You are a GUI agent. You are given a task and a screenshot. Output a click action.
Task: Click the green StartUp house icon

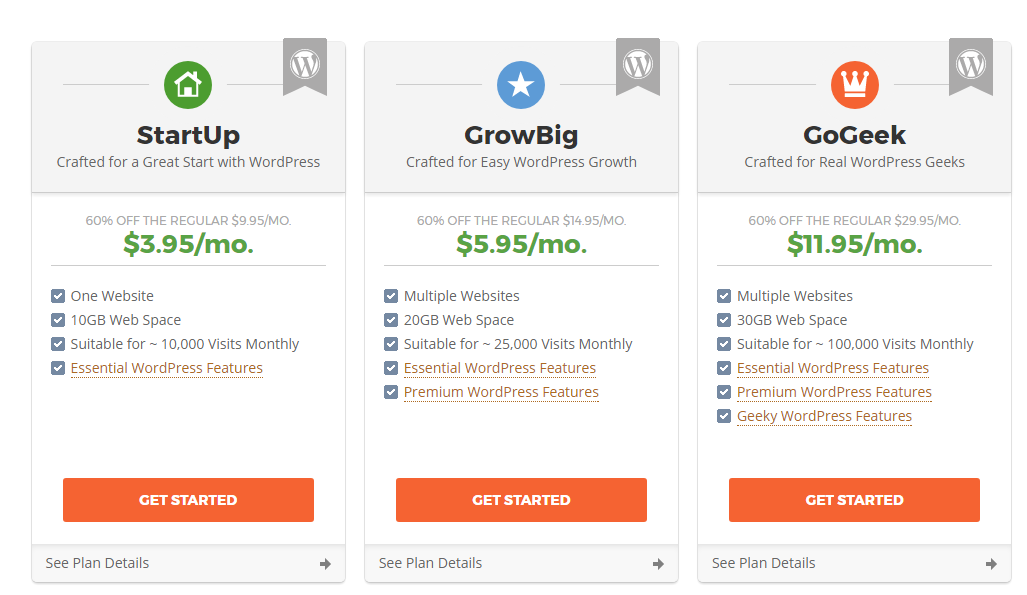coord(188,85)
